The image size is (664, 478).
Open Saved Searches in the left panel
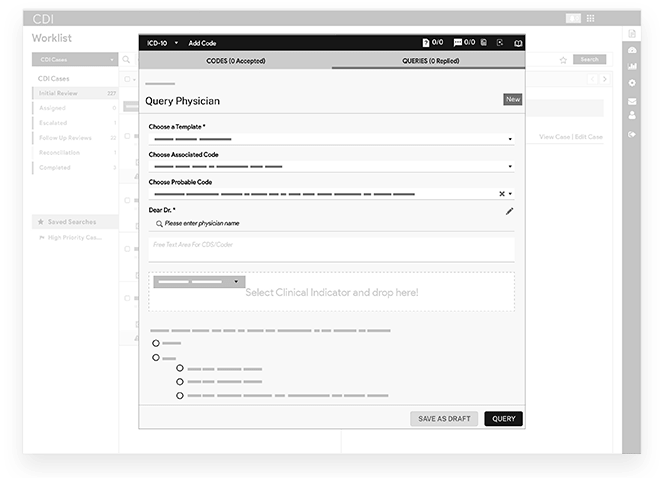(75, 222)
